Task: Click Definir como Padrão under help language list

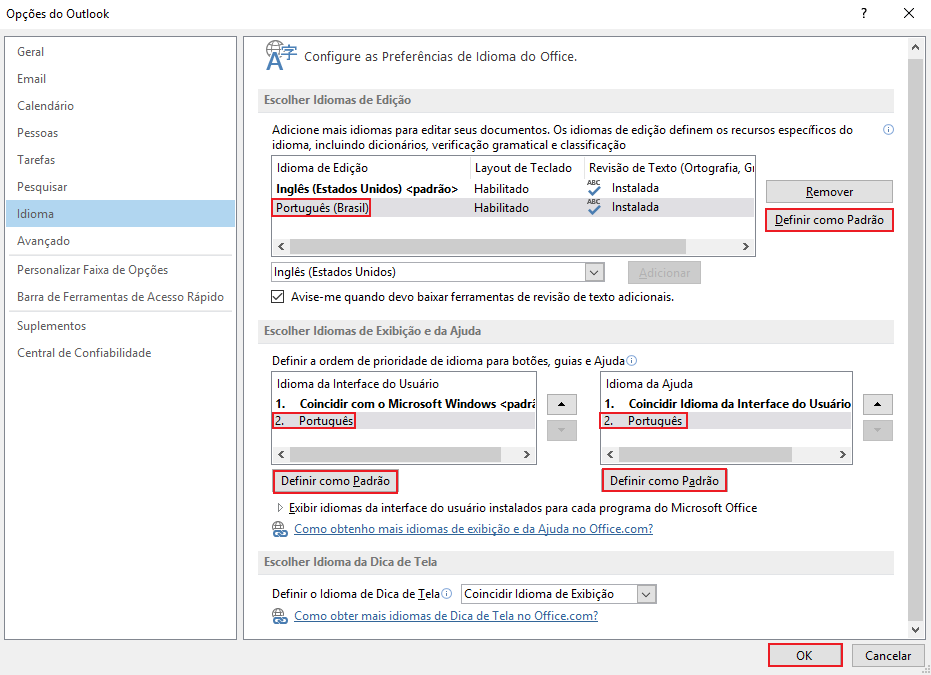Action: [x=664, y=481]
